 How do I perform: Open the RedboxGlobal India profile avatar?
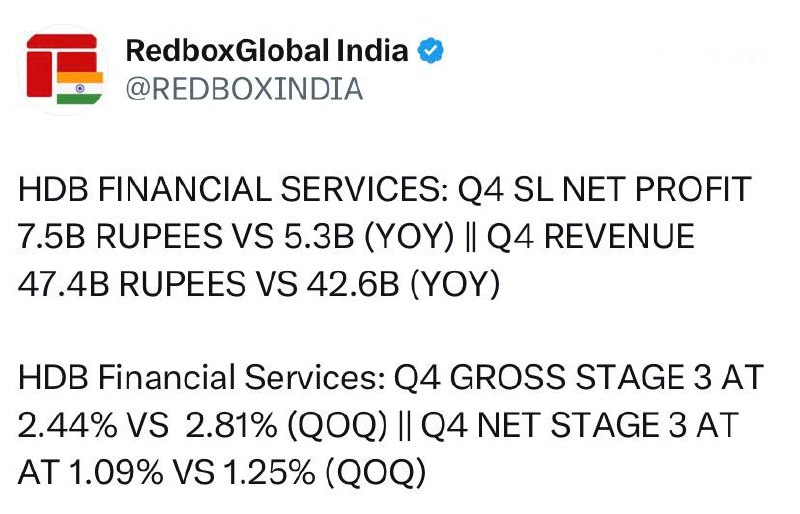63,68
